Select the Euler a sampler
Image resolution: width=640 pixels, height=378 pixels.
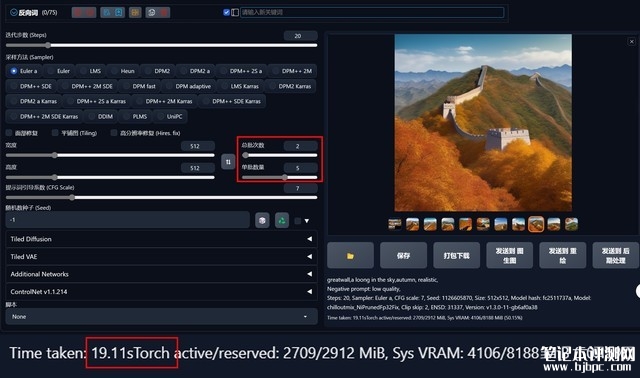click(24, 71)
